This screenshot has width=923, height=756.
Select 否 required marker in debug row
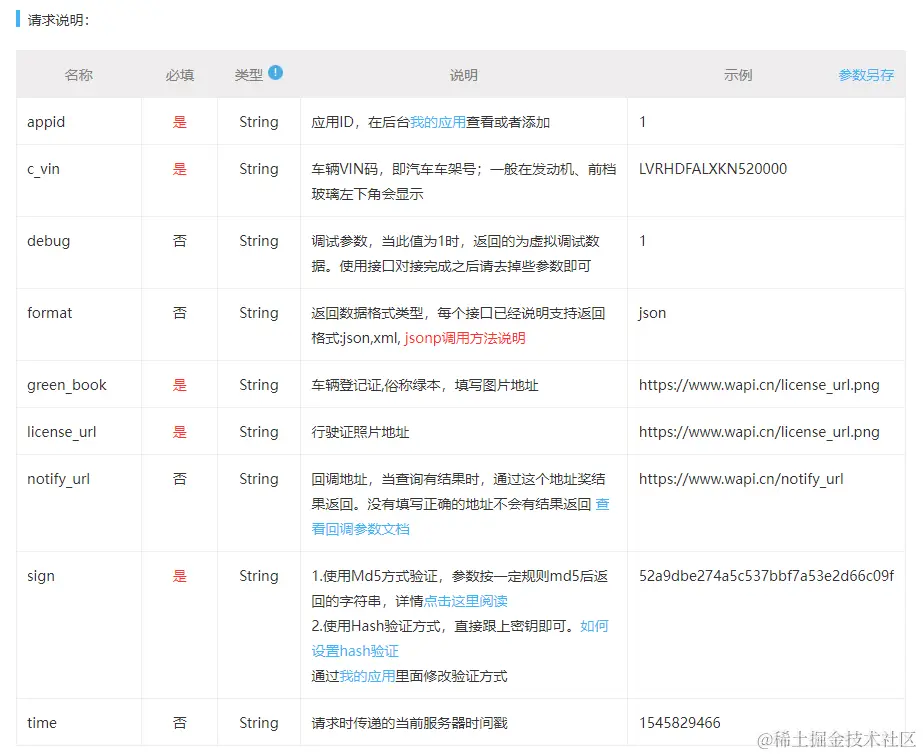180,241
